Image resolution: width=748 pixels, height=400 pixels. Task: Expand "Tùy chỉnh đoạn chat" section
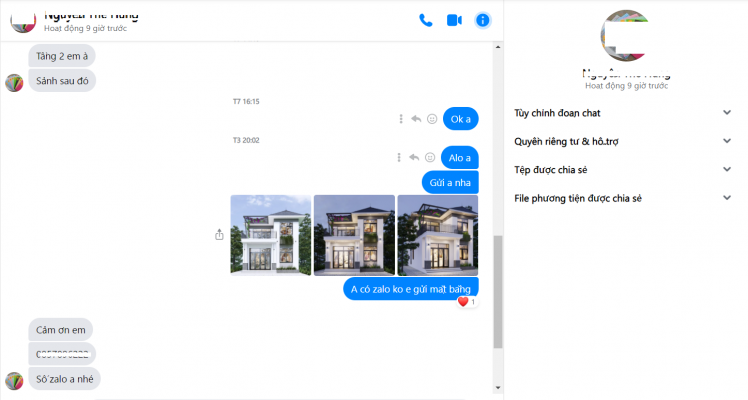click(622, 113)
